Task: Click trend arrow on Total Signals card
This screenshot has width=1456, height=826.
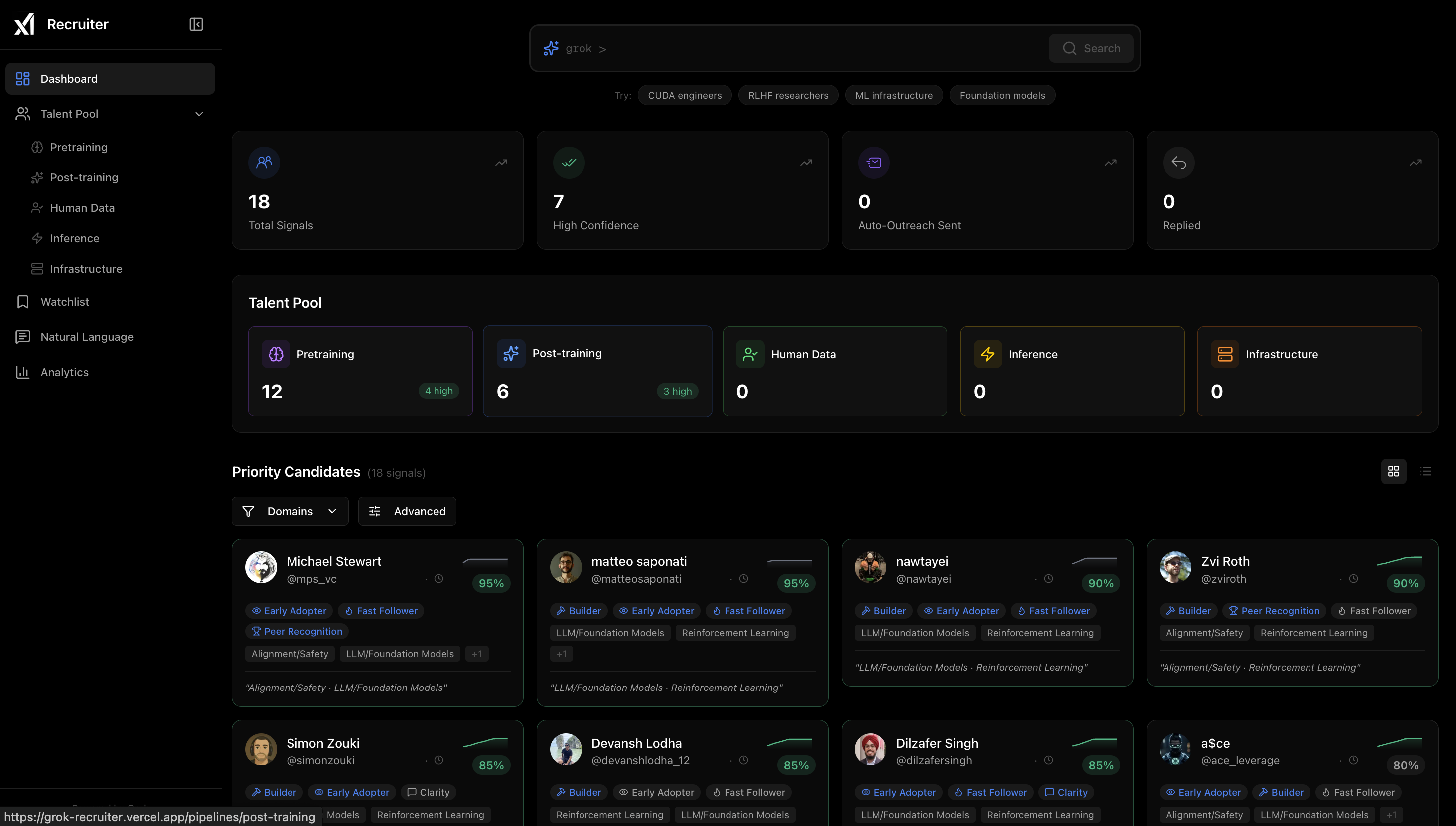Action: tap(501, 163)
